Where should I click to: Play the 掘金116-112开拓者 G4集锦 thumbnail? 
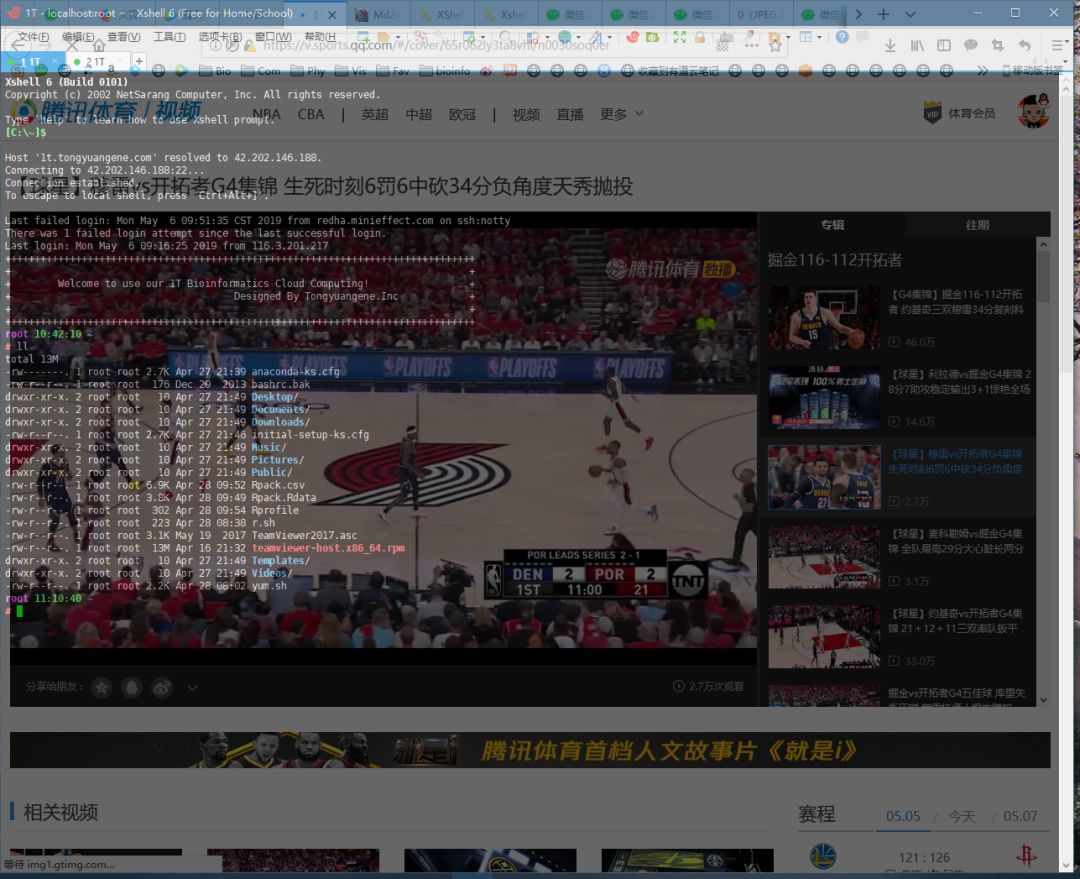(824, 318)
